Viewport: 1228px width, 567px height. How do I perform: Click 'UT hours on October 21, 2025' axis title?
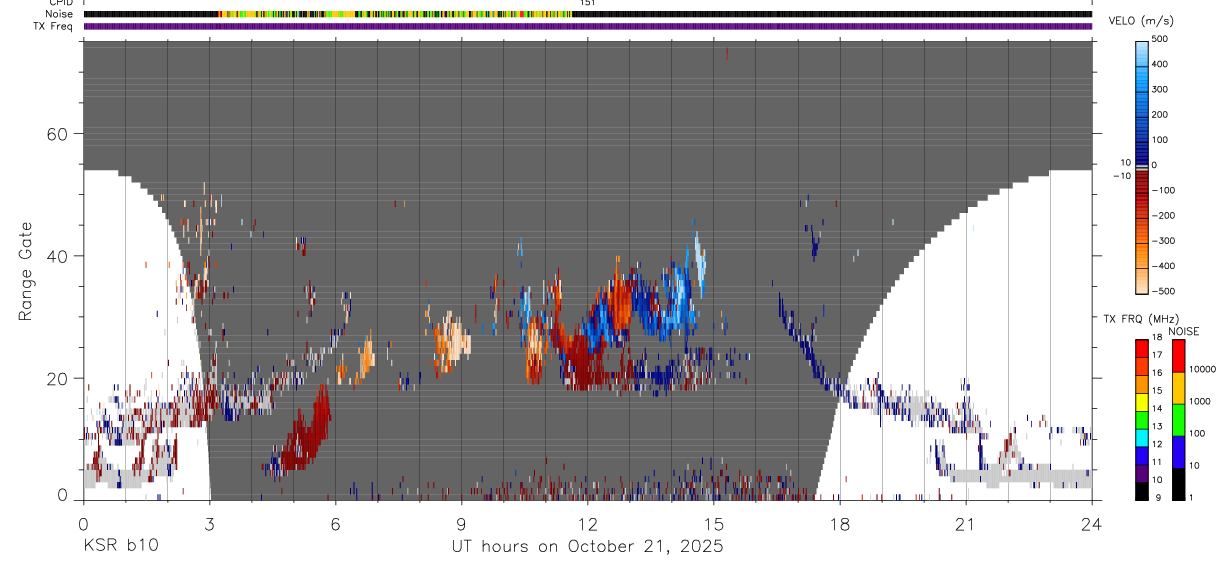click(587, 546)
